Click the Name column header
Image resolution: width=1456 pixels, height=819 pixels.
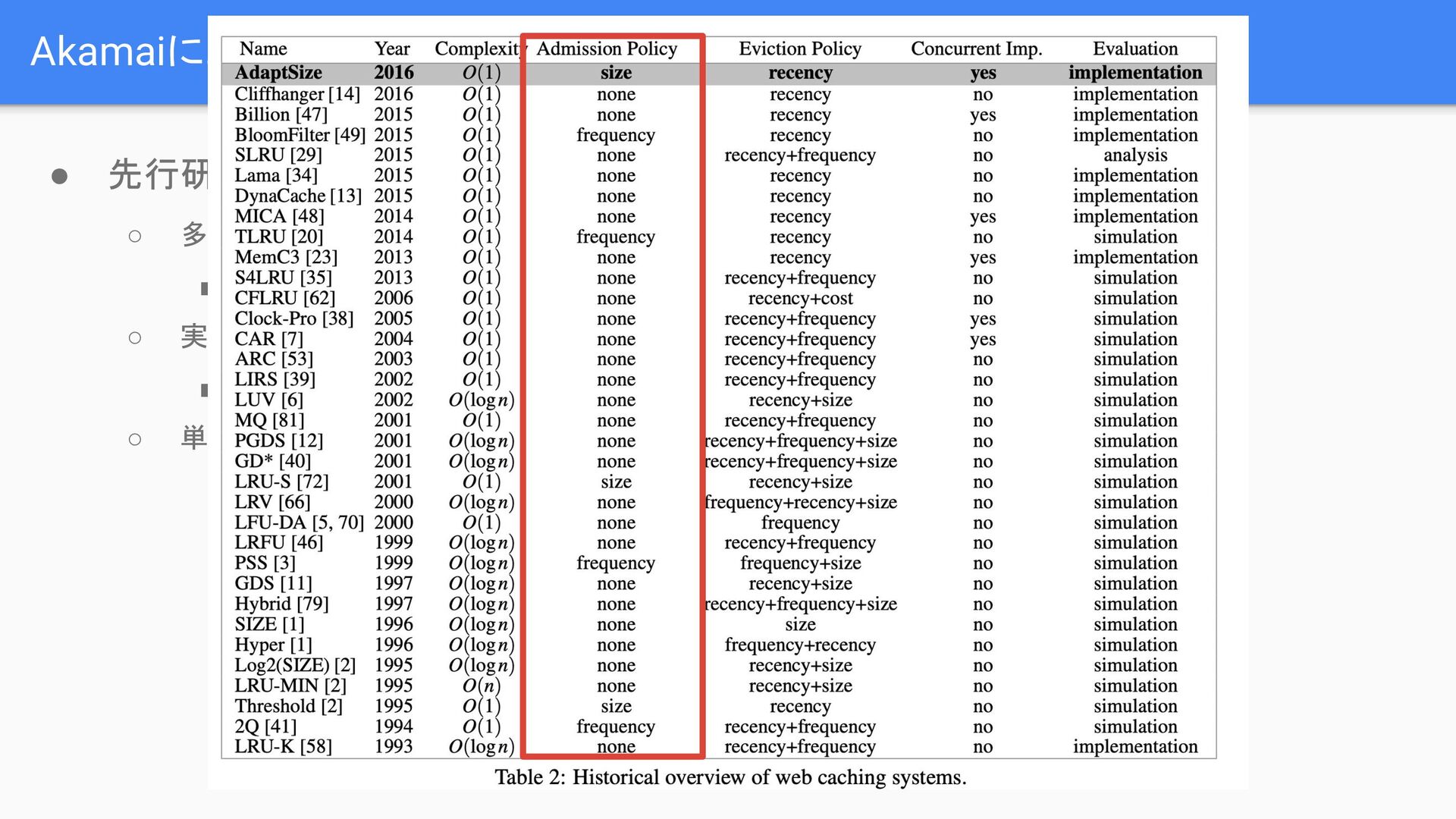(263, 49)
